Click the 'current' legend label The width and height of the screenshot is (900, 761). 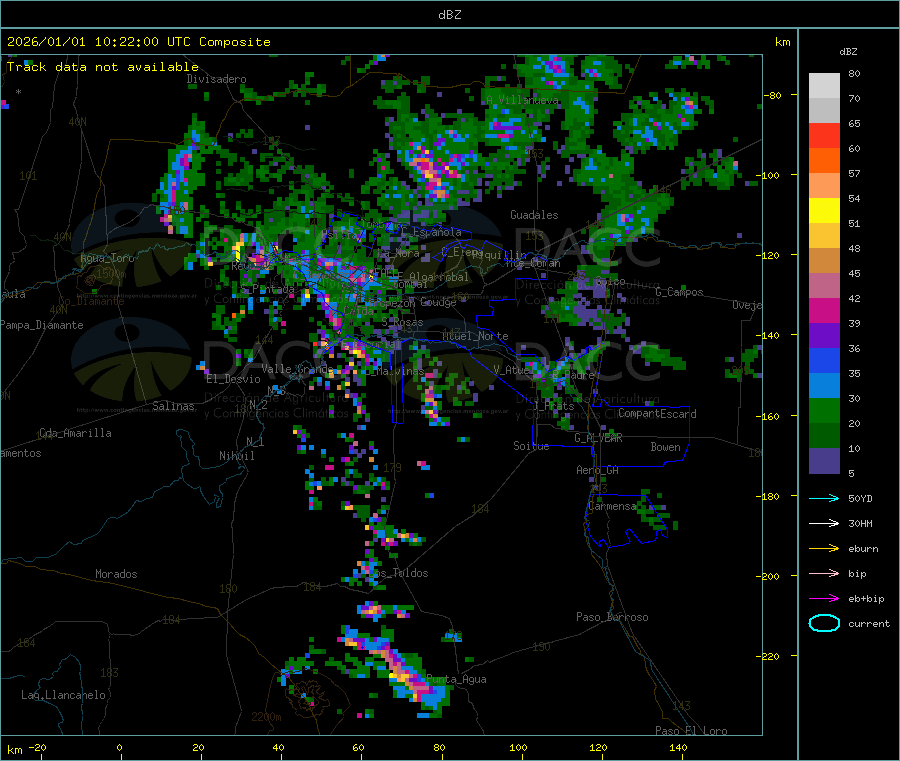(869, 624)
